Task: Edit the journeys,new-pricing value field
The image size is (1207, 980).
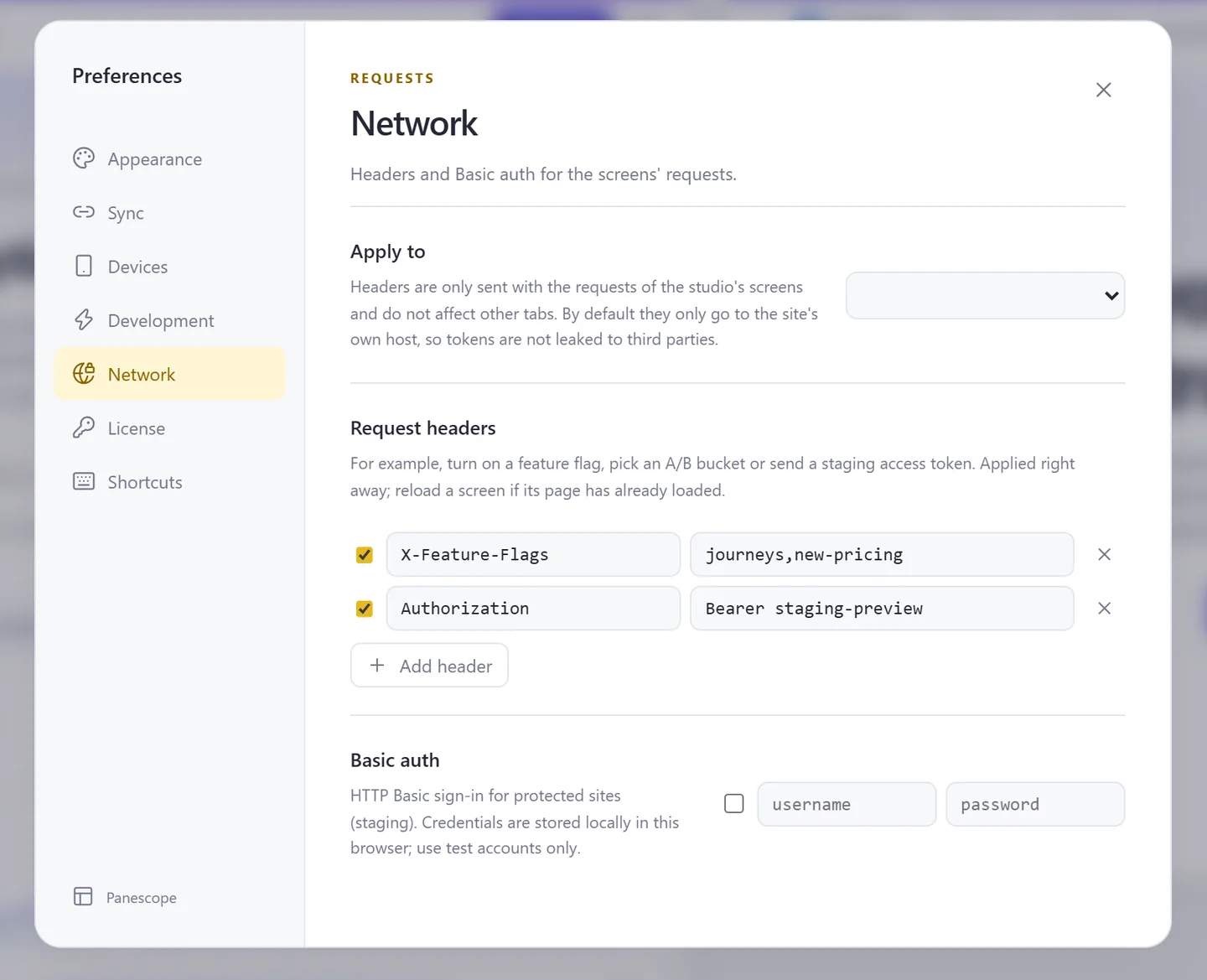Action: click(882, 554)
